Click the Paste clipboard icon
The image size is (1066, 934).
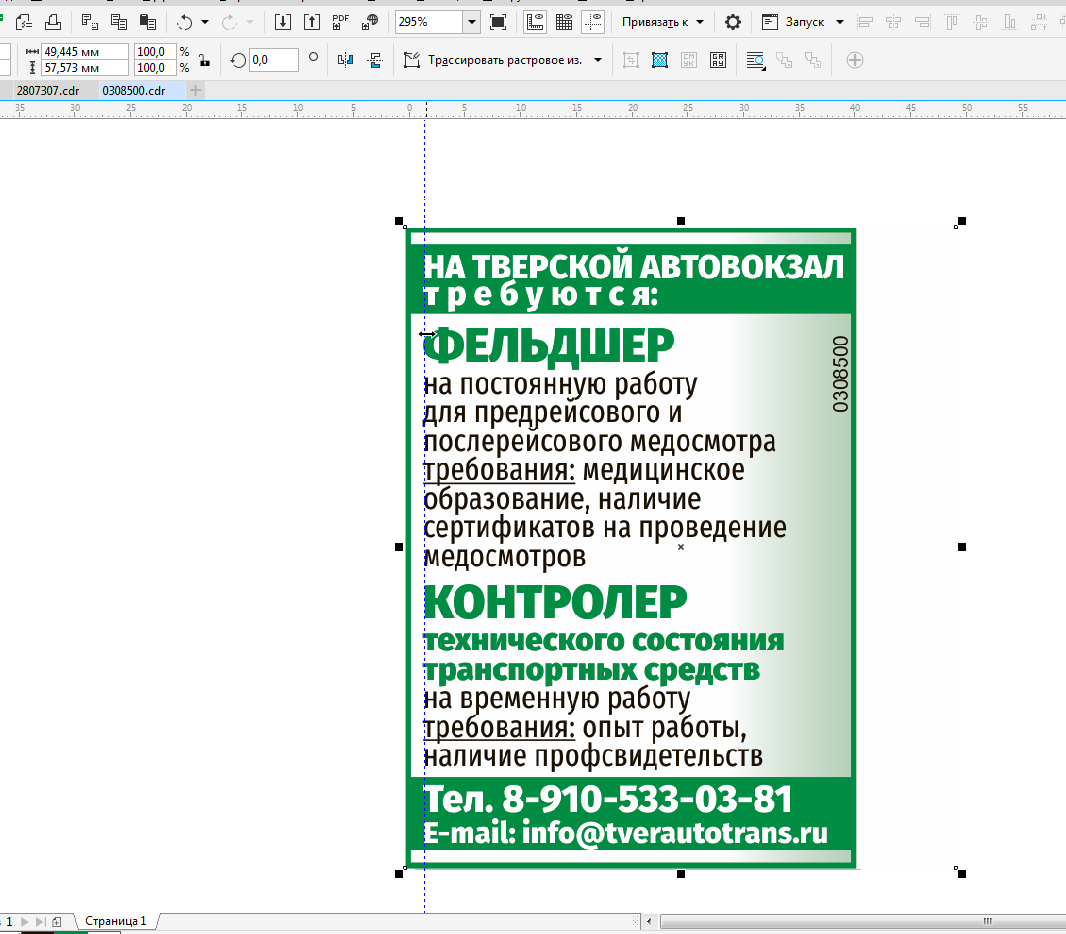tap(148, 22)
